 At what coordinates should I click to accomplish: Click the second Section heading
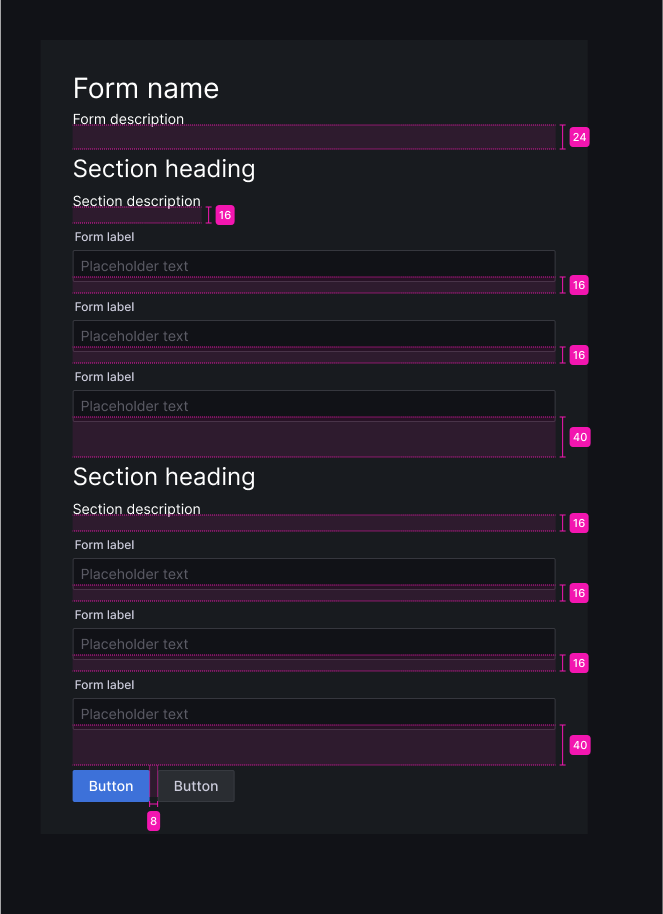tap(164, 477)
